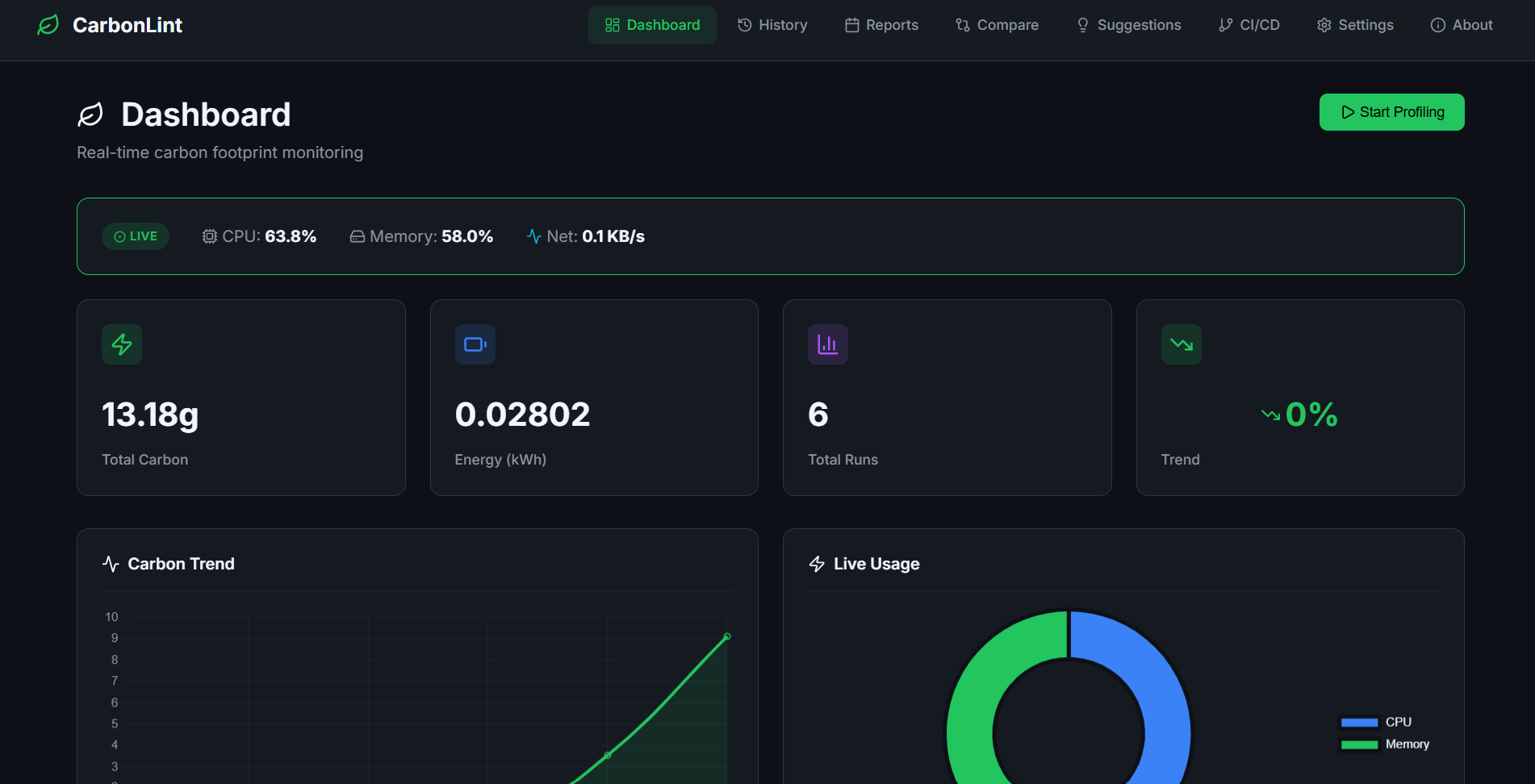1535x784 pixels.
Task: Click the waveform icon beside Carbon Trend
Action: point(111,564)
